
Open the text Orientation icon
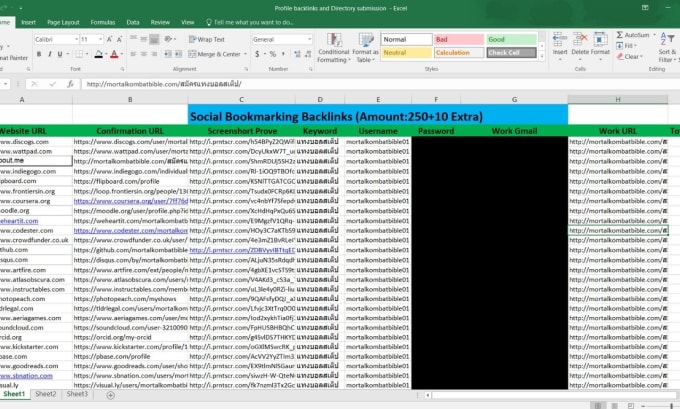coord(169,39)
